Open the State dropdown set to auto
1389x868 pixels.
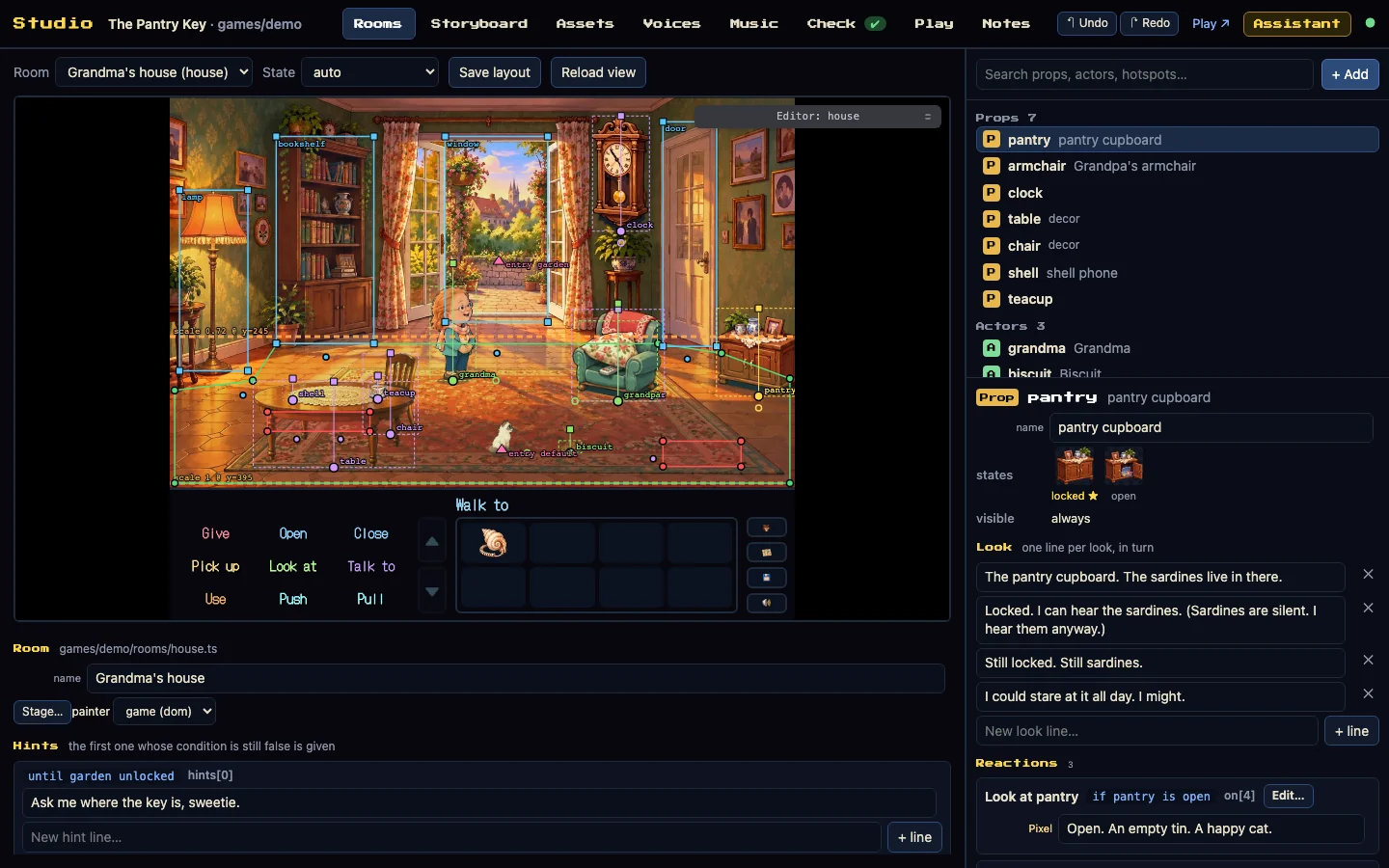coord(369,72)
